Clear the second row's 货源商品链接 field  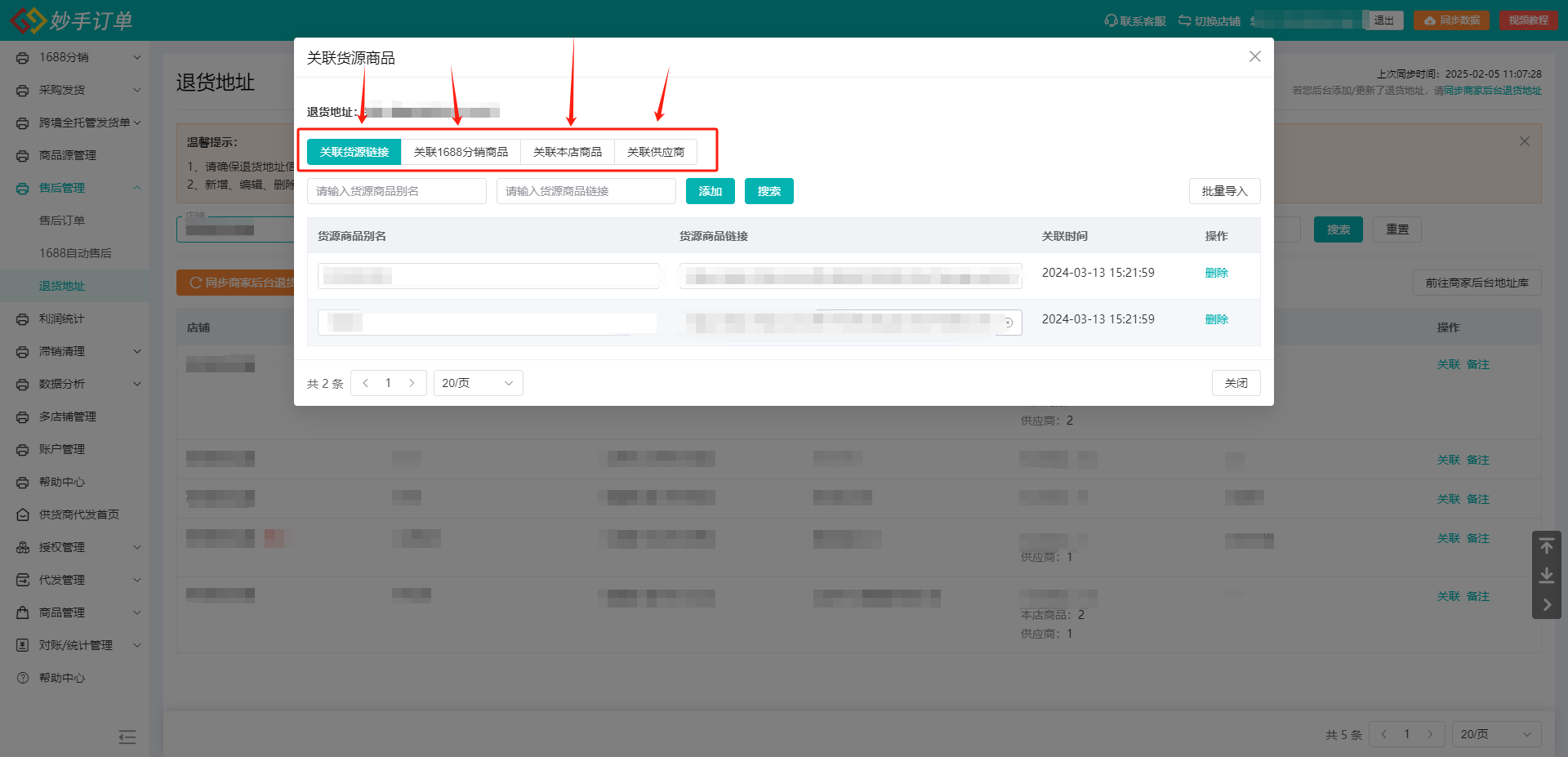tap(1009, 323)
